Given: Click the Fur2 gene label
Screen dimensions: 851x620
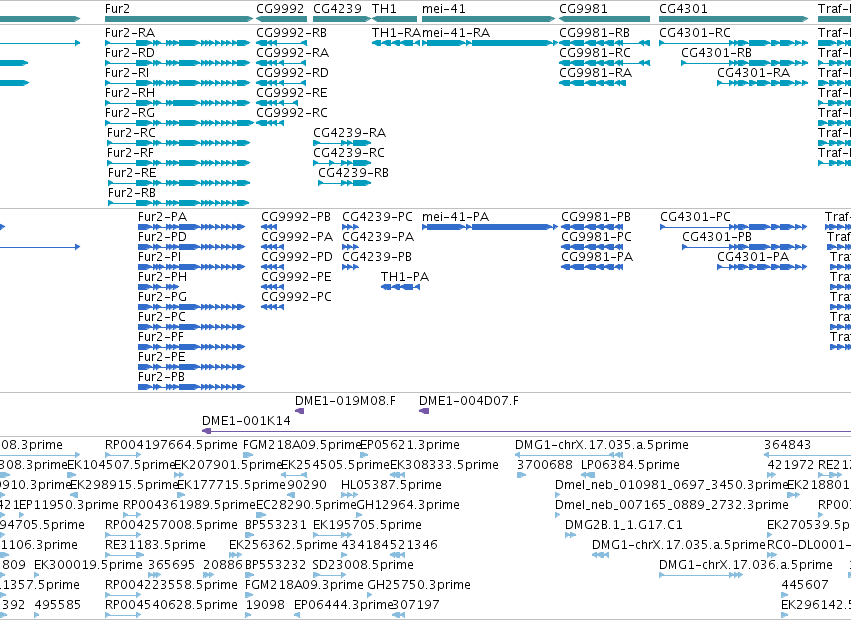Looking at the screenshot, I should pyautogui.click(x=117, y=9).
